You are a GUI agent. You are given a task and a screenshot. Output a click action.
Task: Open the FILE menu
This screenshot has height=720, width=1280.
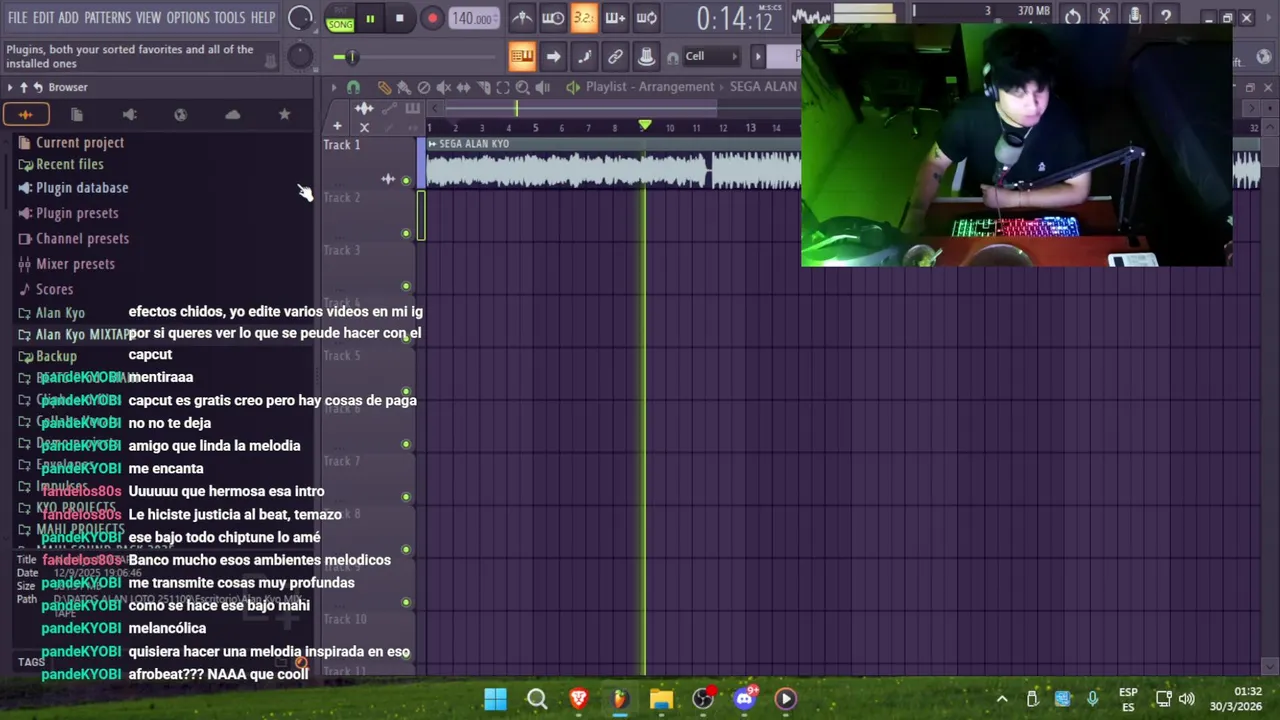(x=17, y=18)
